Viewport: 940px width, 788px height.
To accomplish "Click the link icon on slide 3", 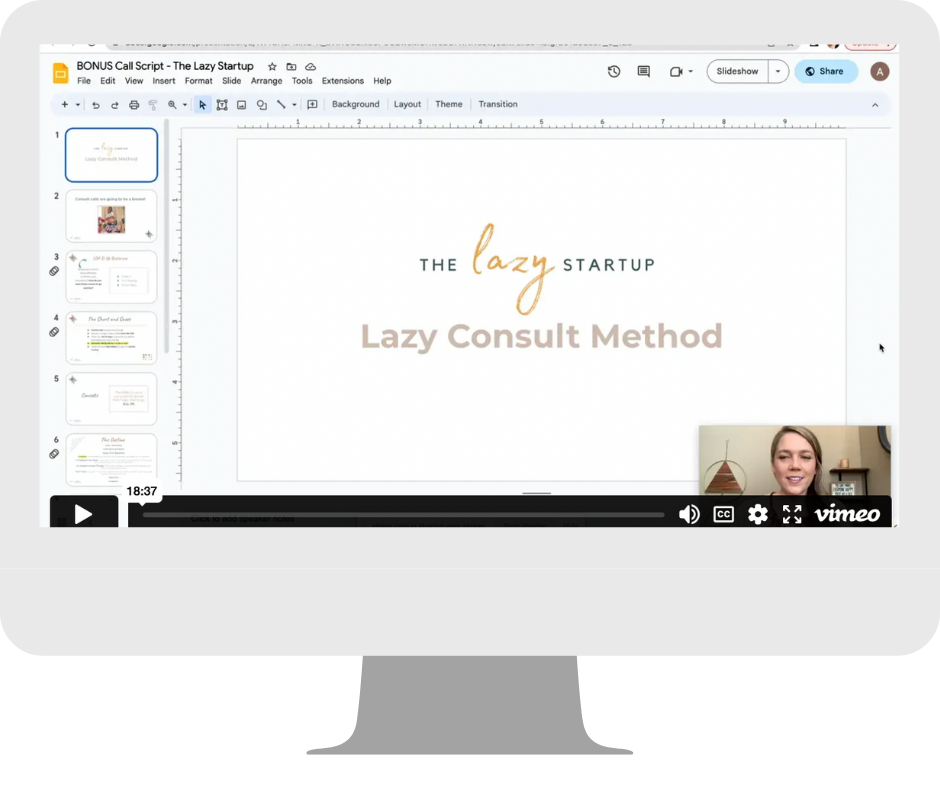I will point(54,271).
